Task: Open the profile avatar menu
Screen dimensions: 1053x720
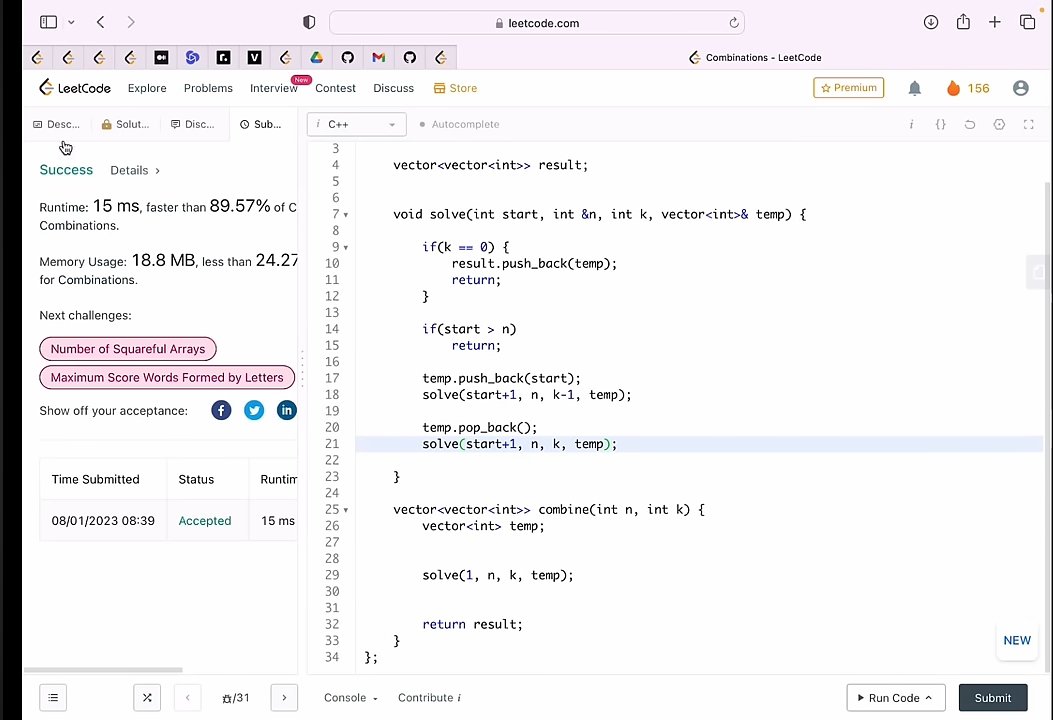Action: [1021, 88]
